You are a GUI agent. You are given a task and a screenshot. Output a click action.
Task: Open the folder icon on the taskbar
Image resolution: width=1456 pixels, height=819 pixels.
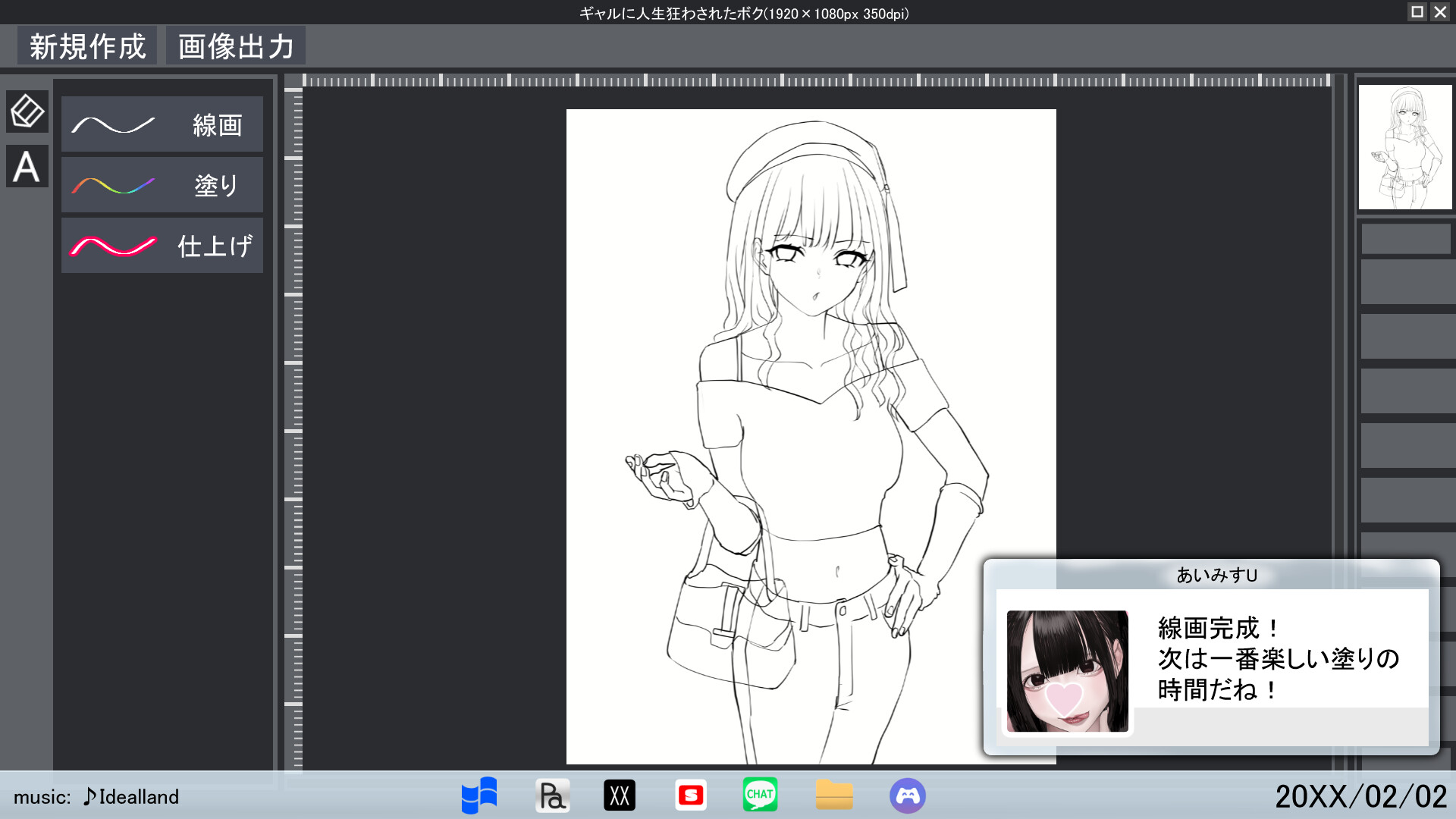834,795
